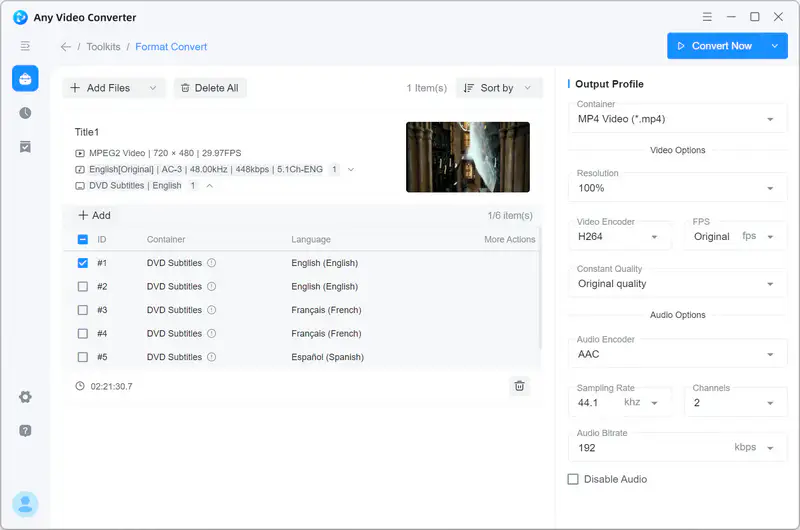Show info for subtitle #1
This screenshot has height=530, width=800.
click(x=211, y=263)
